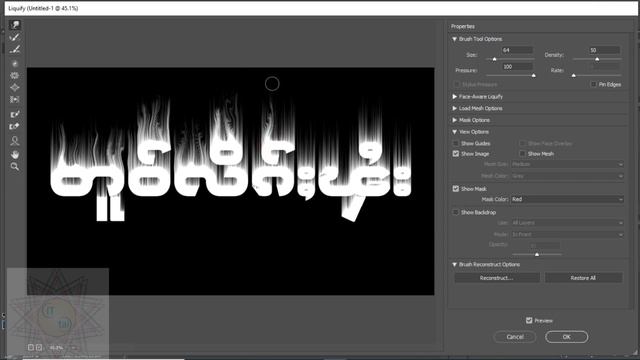The image size is (640, 360).
Task: Select the Push Left tool
Action: [x=15, y=100]
